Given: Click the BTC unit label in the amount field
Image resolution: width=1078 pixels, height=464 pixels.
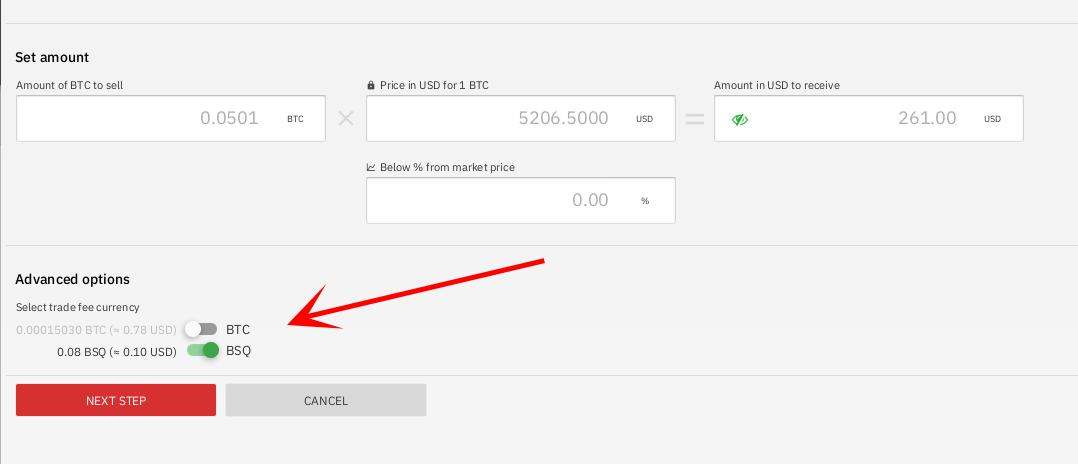Looking at the screenshot, I should coord(295,119).
